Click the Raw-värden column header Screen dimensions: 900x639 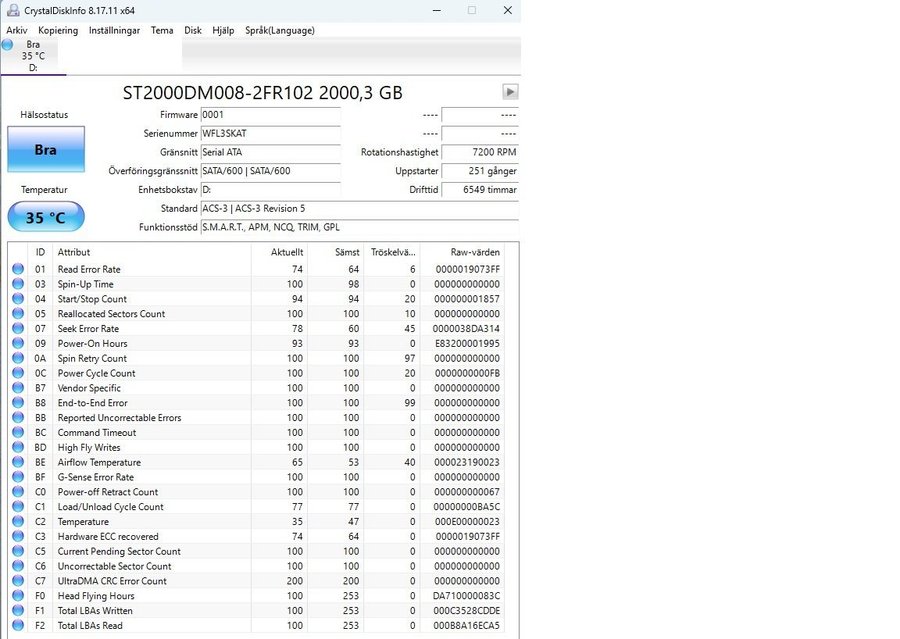click(463, 252)
